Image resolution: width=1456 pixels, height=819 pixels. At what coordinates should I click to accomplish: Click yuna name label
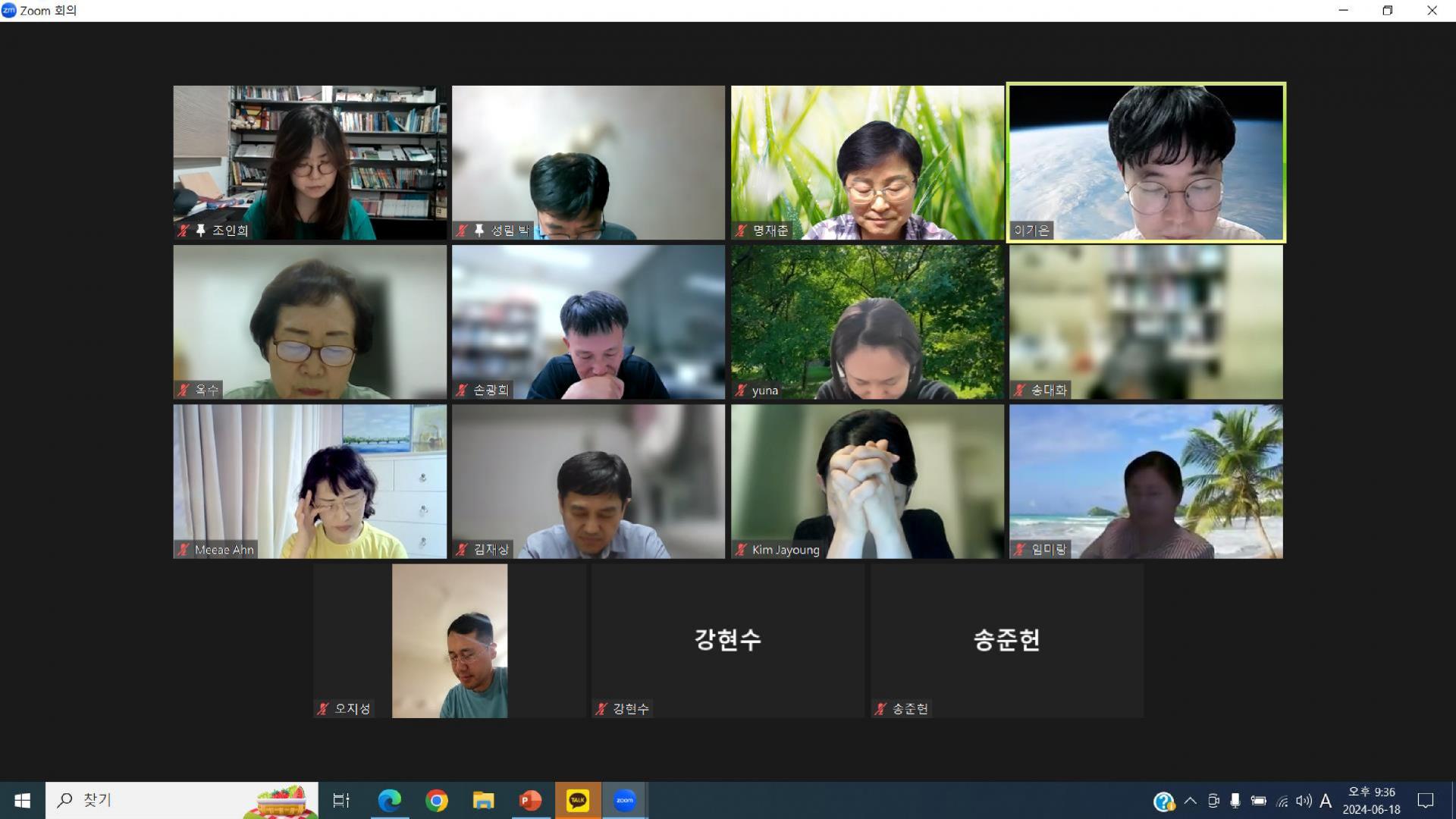pyautogui.click(x=765, y=391)
